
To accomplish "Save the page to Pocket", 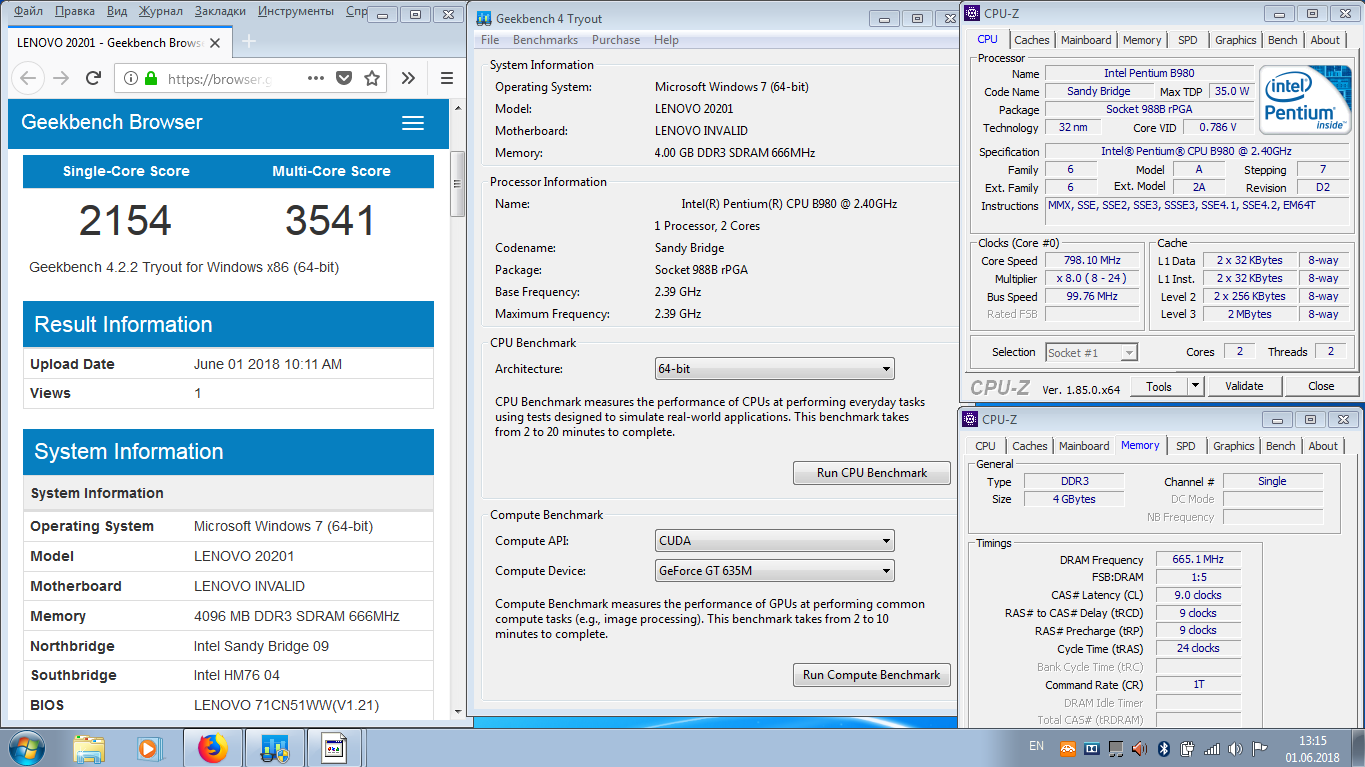I will 343,78.
